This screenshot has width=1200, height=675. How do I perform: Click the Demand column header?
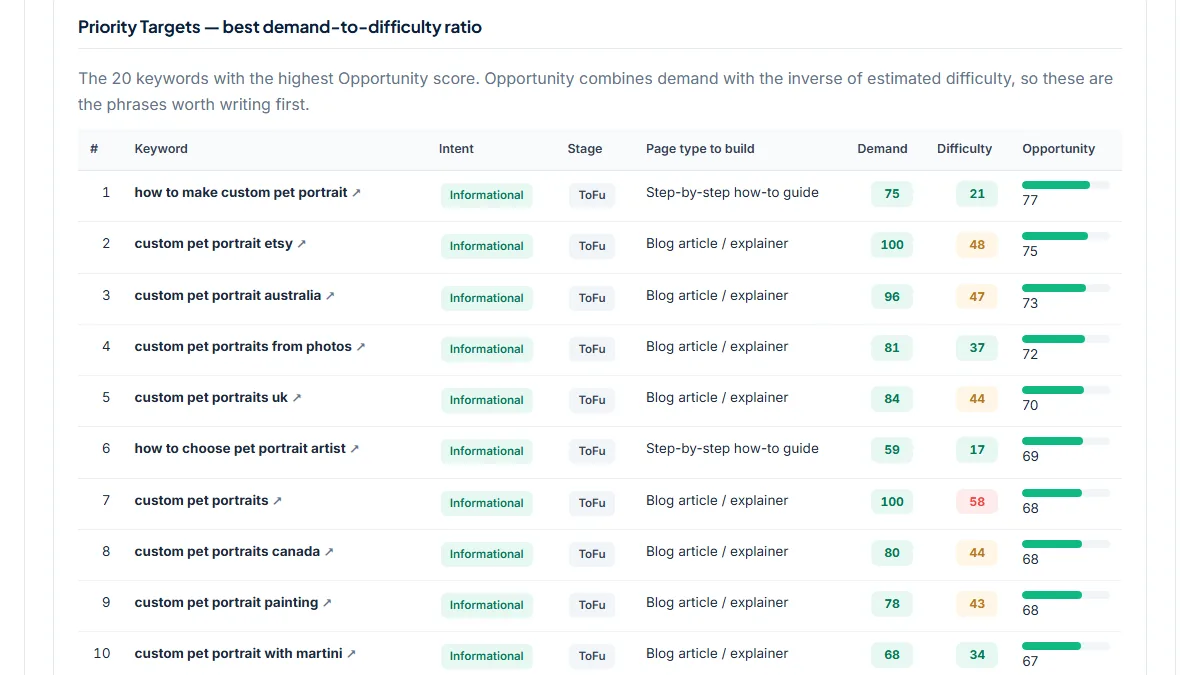(882, 149)
